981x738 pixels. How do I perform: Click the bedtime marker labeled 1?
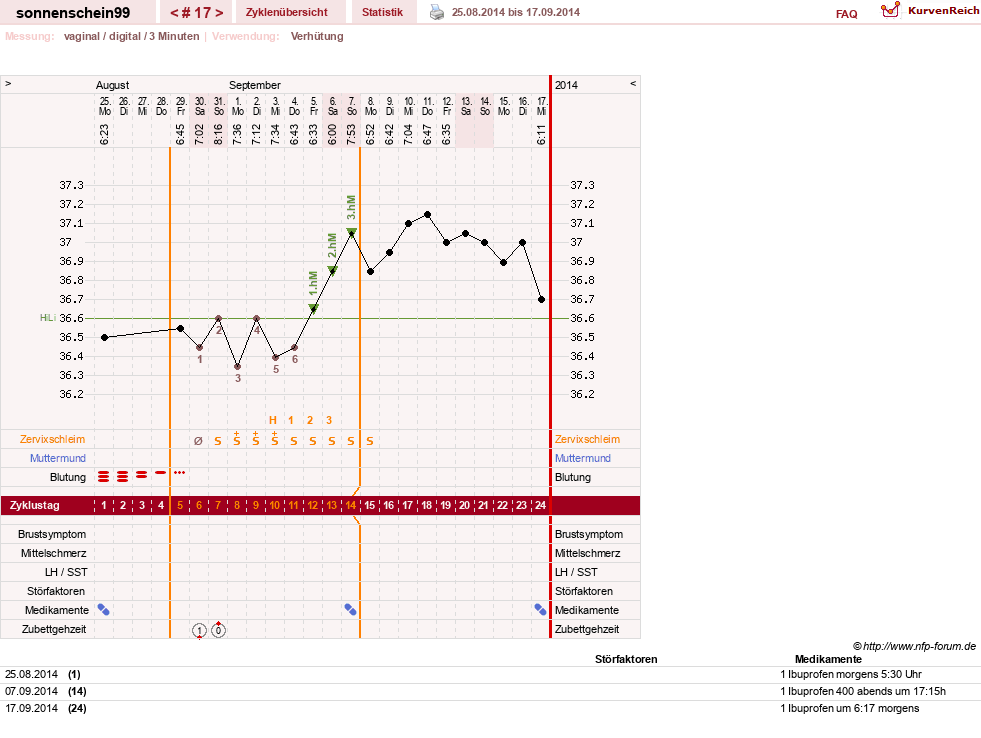click(199, 630)
